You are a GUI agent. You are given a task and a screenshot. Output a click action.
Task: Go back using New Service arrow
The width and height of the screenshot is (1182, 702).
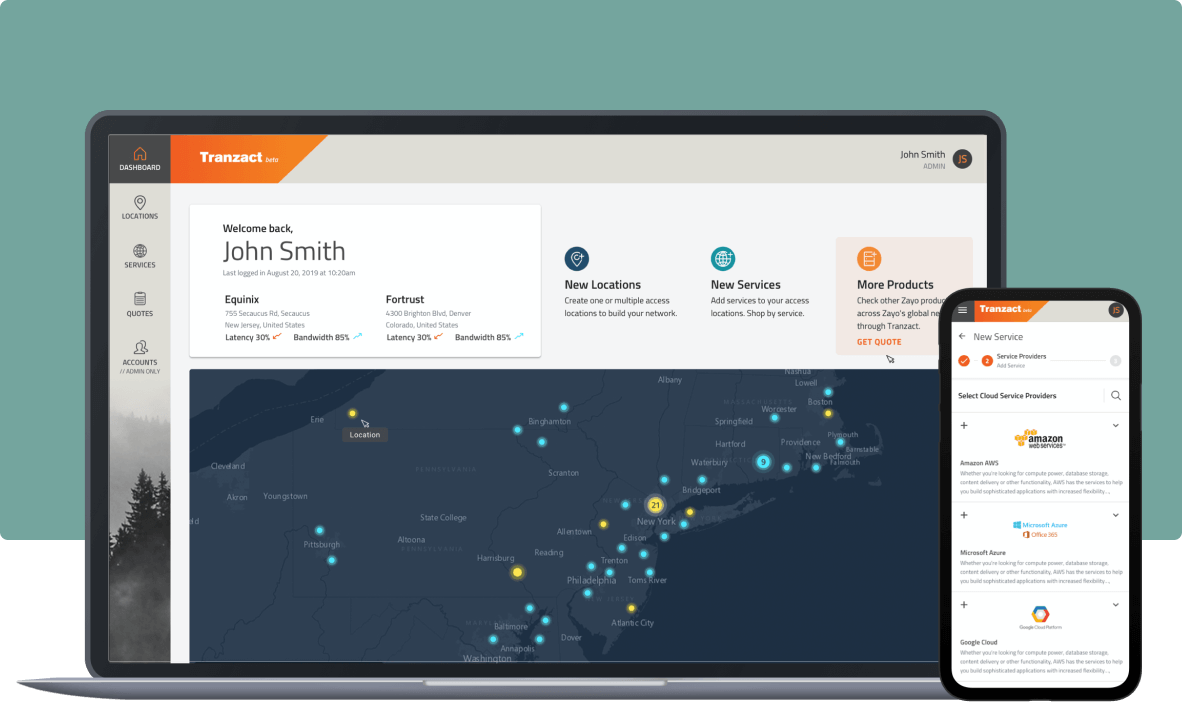click(x=963, y=336)
